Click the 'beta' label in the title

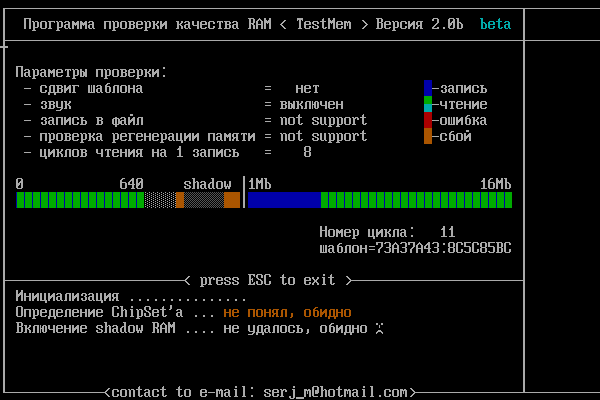pos(495,24)
